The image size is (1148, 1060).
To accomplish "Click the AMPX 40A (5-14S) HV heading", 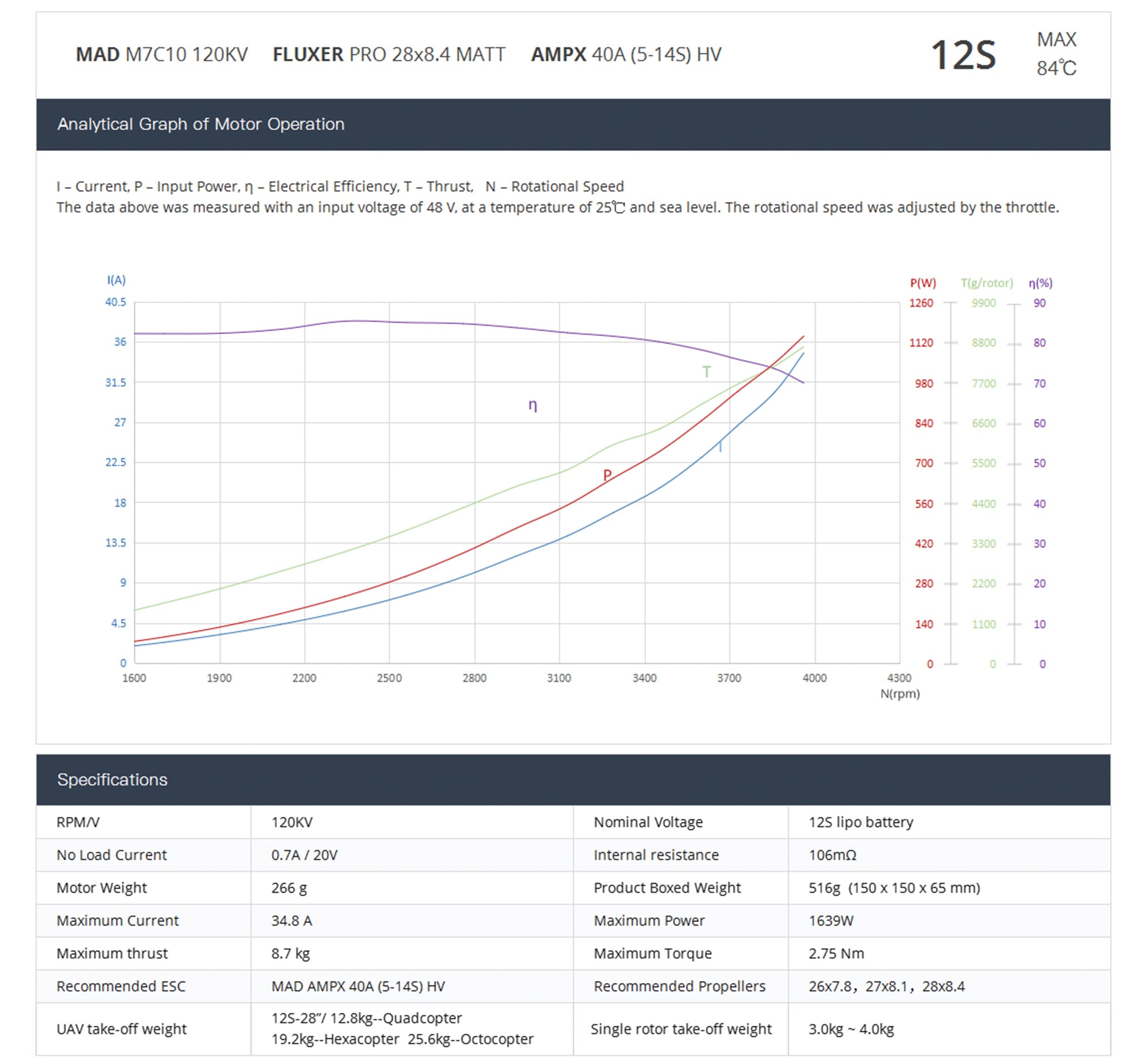I will click(x=626, y=55).
